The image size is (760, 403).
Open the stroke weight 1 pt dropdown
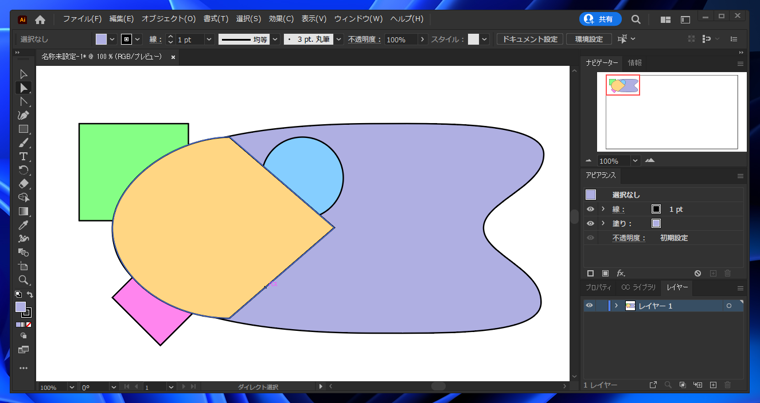click(x=208, y=40)
